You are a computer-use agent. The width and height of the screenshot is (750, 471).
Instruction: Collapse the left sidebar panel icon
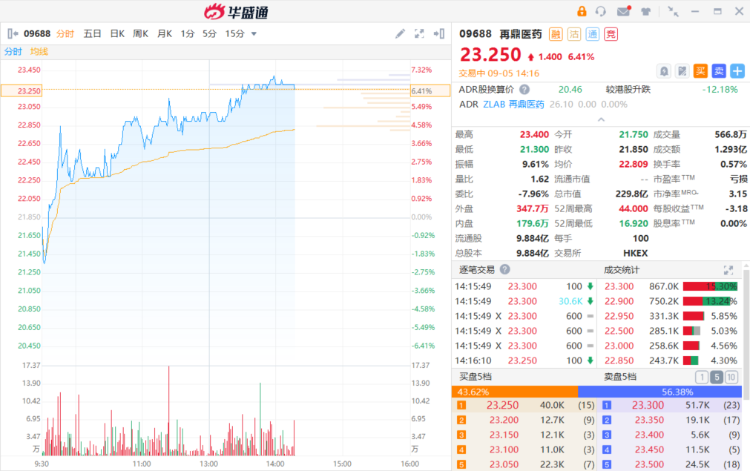pos(13,33)
